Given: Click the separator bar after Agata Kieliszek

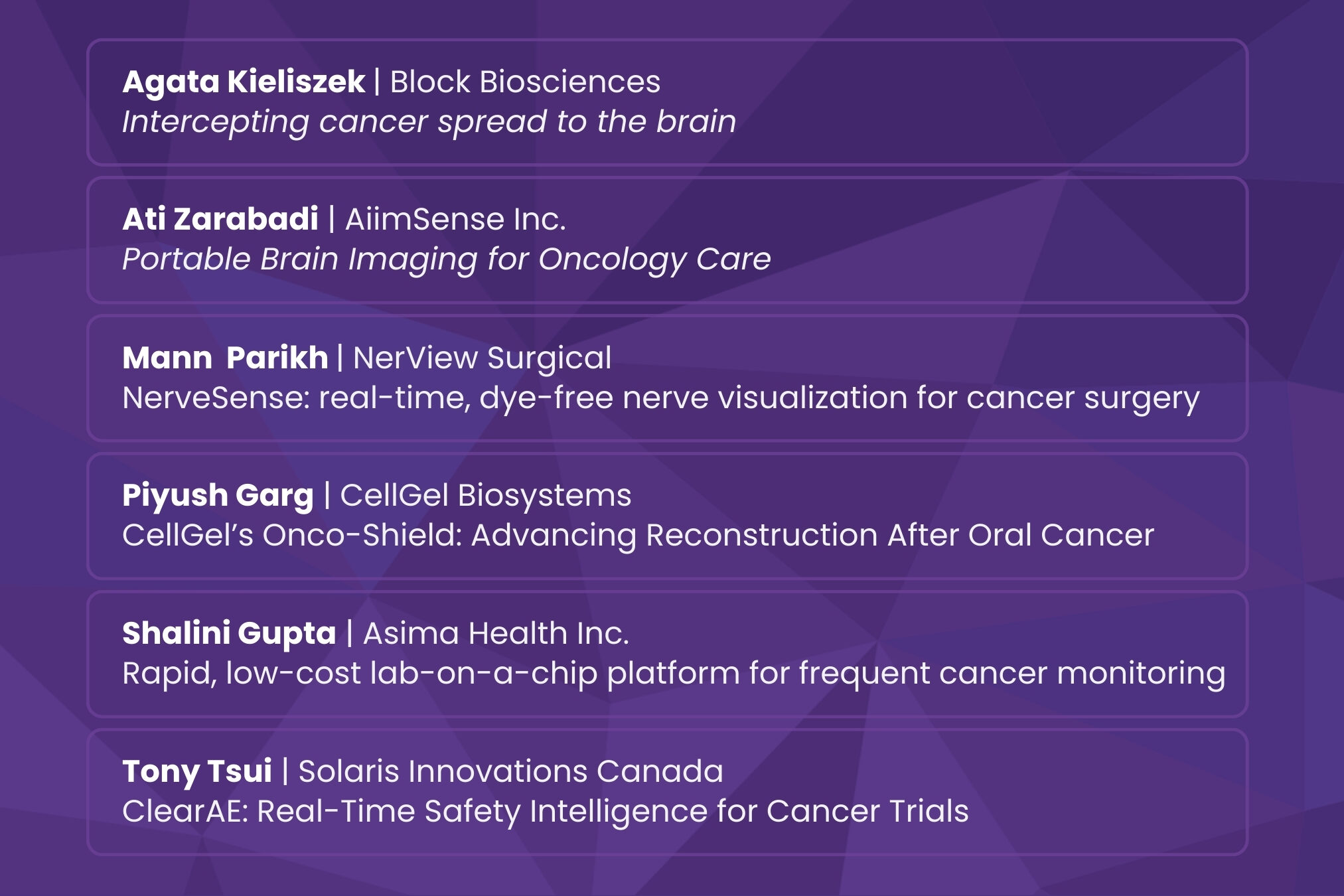Looking at the screenshot, I should pos(377,82).
